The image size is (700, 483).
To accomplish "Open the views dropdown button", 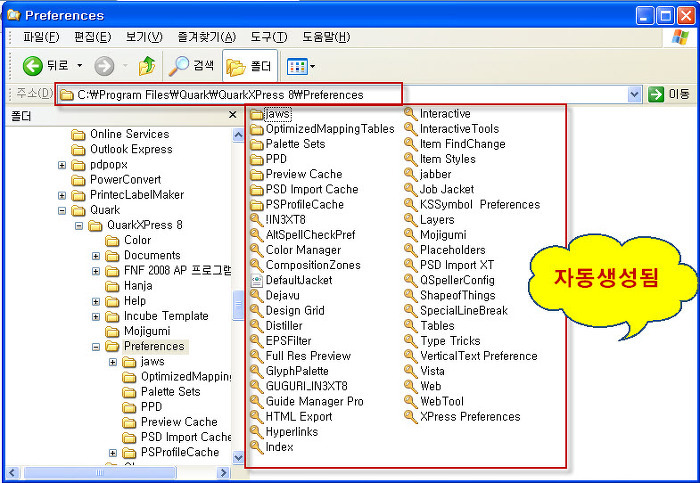I will (300, 67).
